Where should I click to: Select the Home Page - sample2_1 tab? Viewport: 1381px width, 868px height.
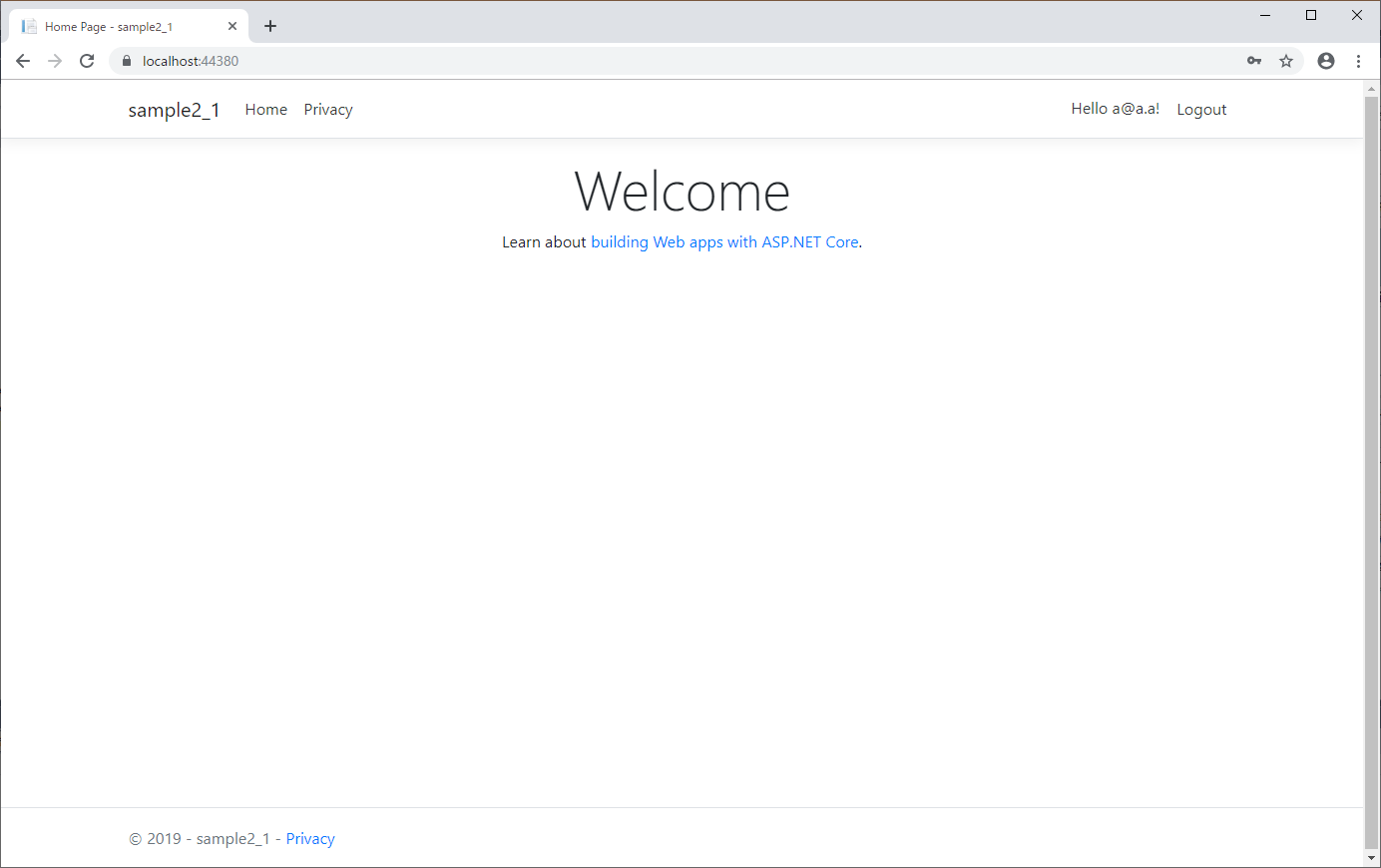129,26
